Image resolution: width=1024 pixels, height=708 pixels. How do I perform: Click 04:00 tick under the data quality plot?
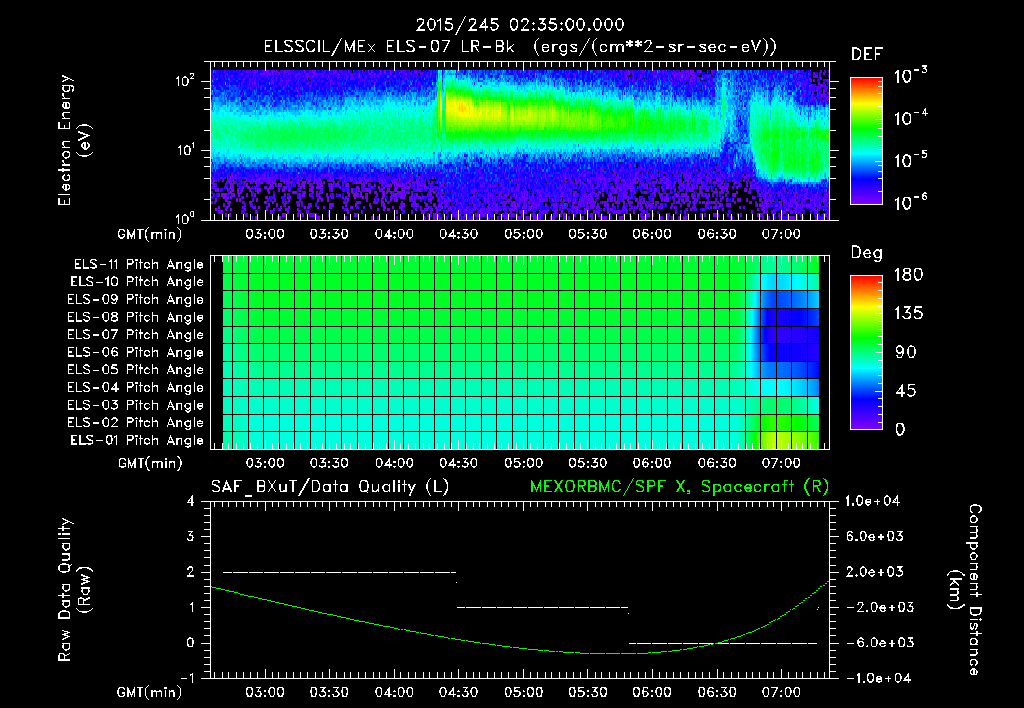[x=394, y=692]
